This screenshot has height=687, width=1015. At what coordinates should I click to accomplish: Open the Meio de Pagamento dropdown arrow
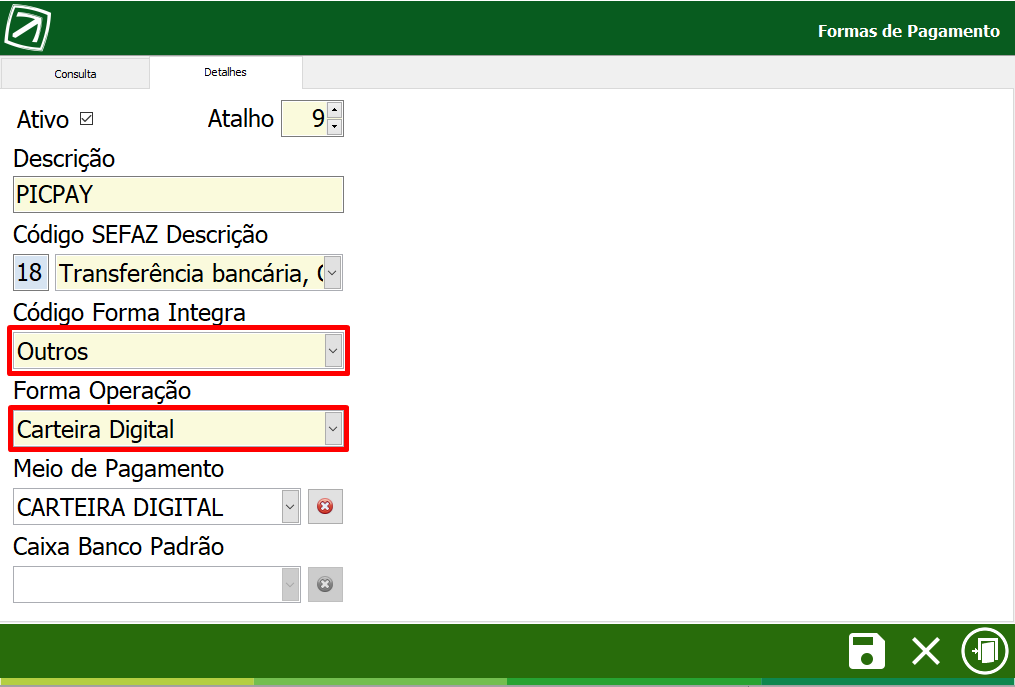[x=290, y=506]
